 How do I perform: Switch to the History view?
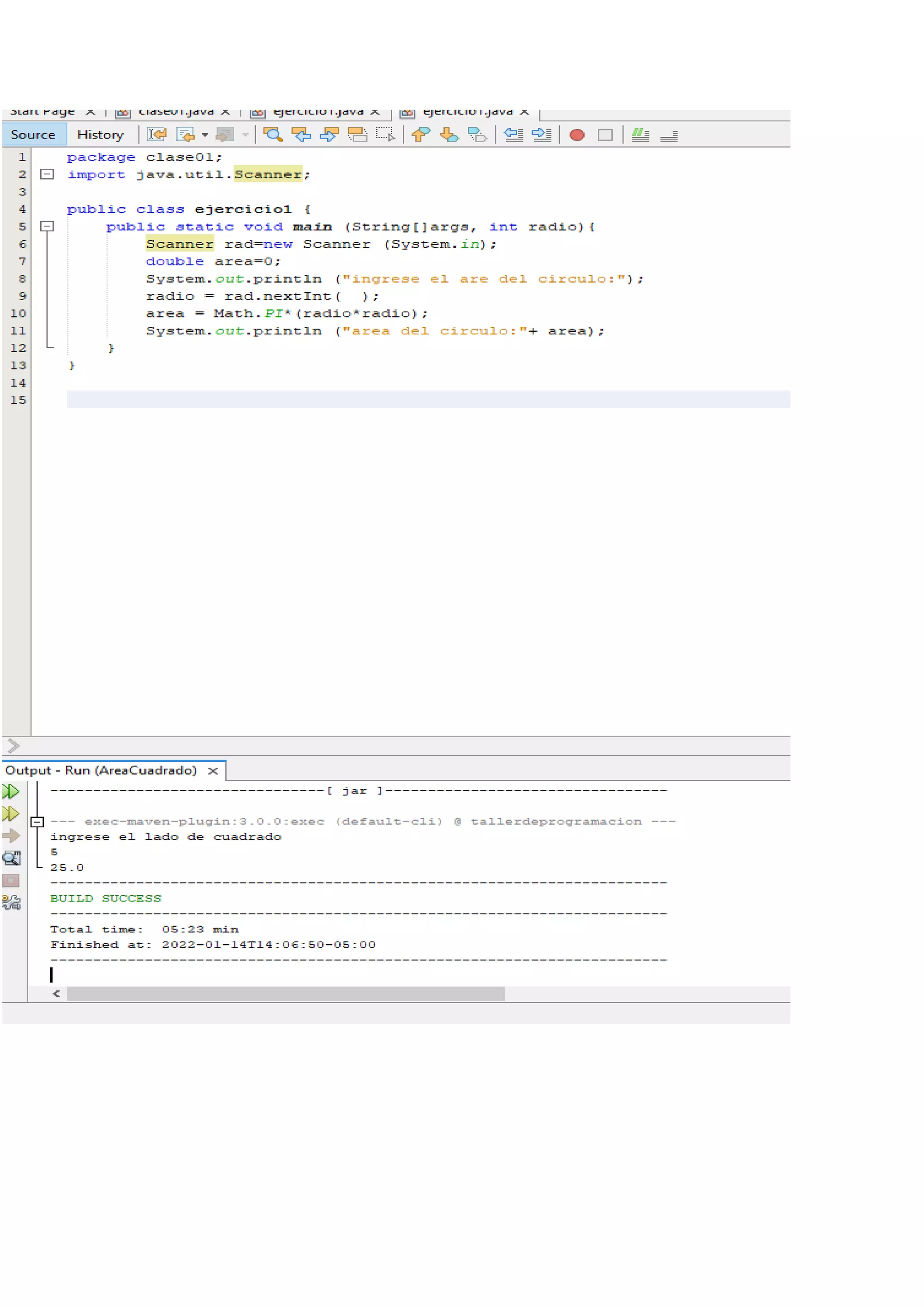(100, 135)
